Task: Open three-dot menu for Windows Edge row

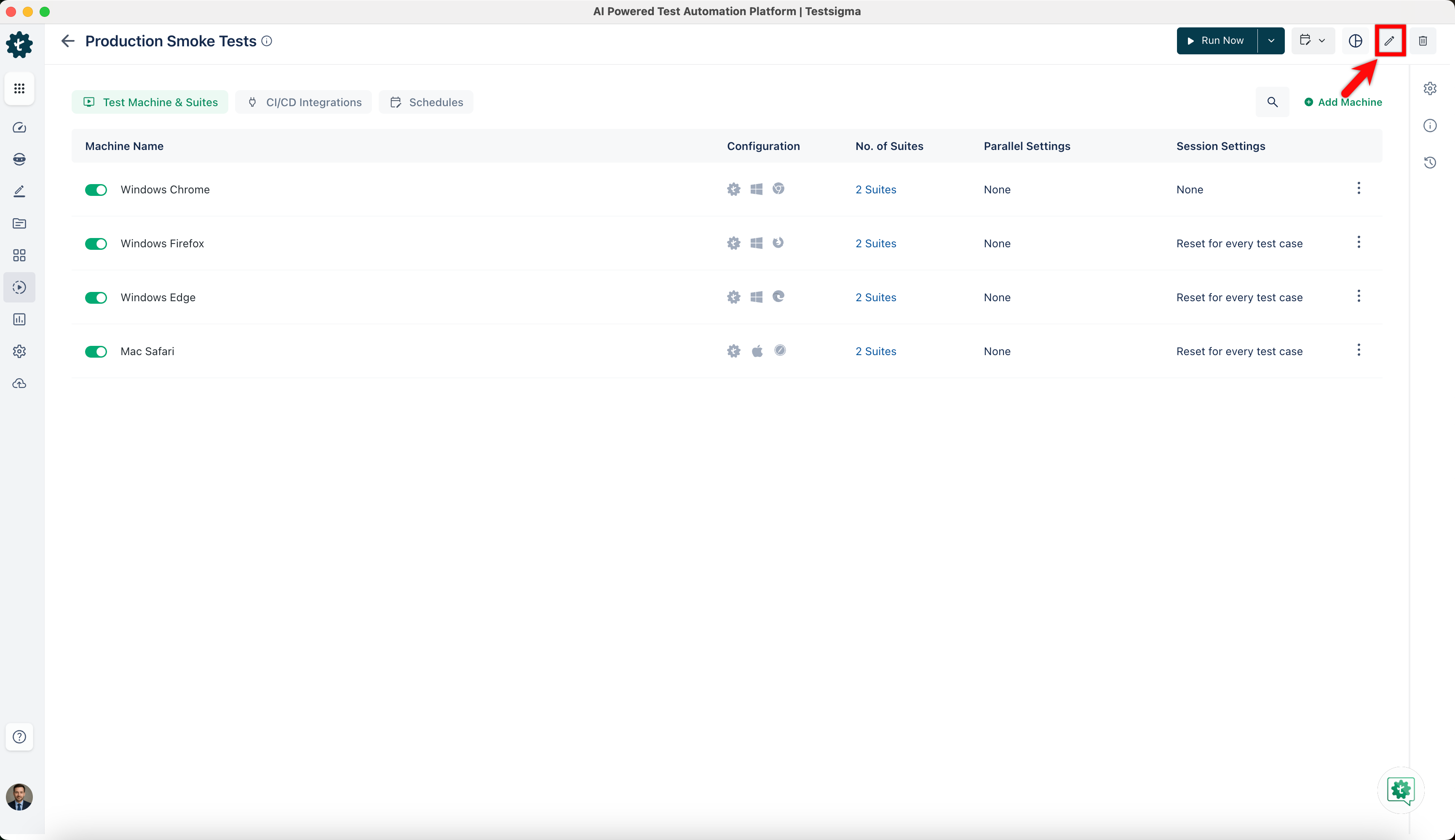Action: click(x=1359, y=297)
